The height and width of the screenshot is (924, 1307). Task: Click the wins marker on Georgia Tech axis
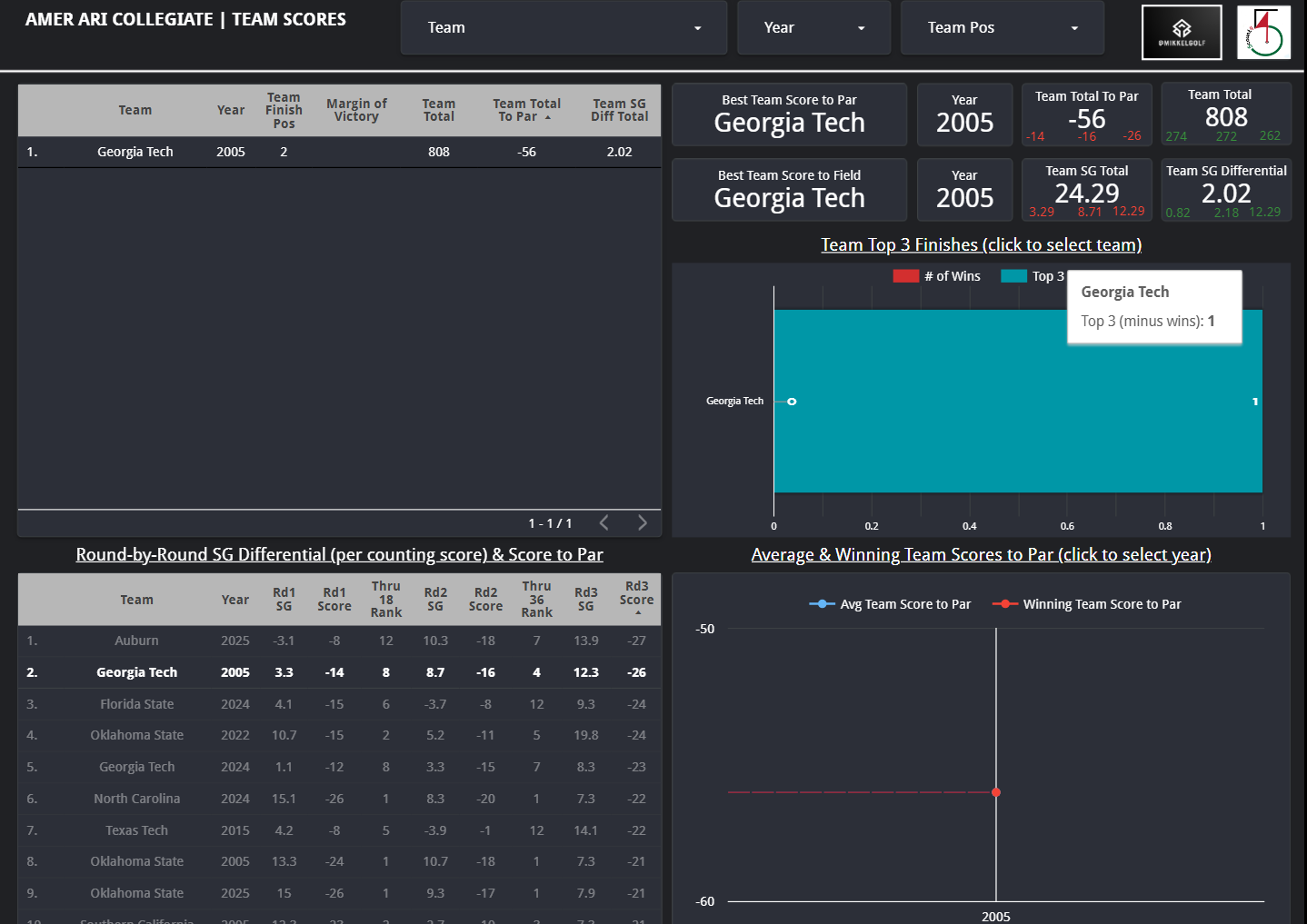[x=792, y=402]
